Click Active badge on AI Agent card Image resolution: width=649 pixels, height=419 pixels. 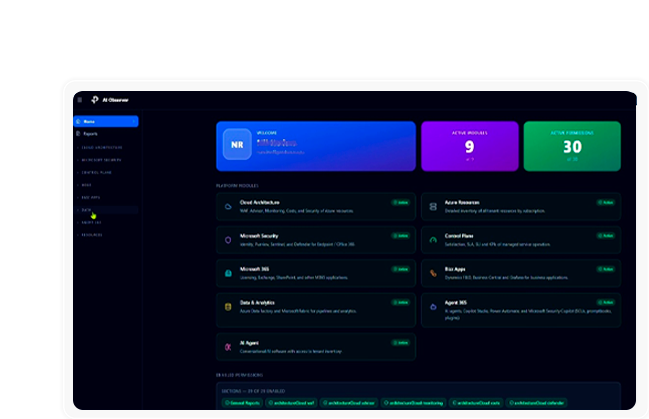pos(401,342)
